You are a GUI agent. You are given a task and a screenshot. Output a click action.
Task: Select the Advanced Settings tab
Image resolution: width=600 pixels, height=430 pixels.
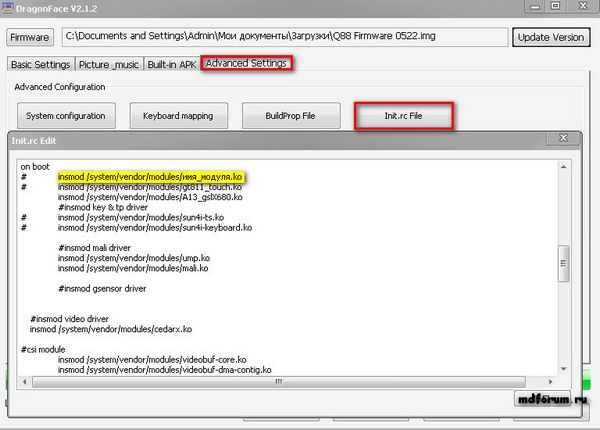tap(246, 63)
